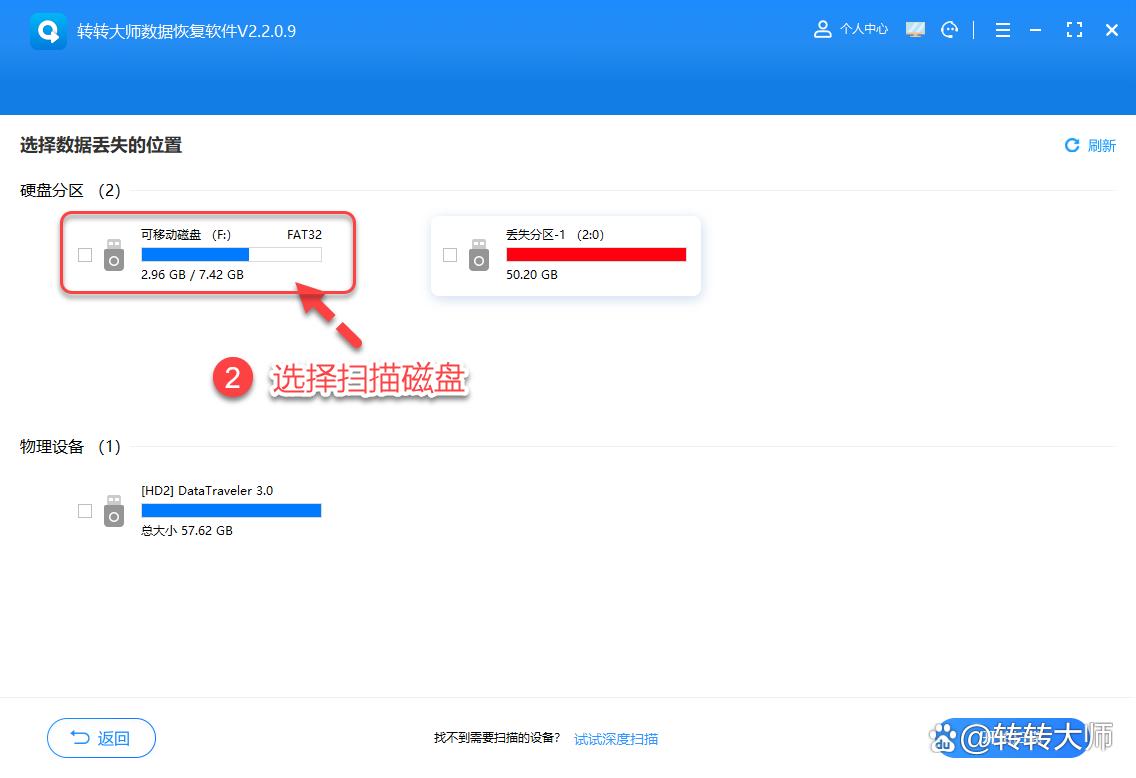Click USB drive icon for DataTraveler 3.0
The width and height of the screenshot is (1136, 778).
[x=115, y=511]
